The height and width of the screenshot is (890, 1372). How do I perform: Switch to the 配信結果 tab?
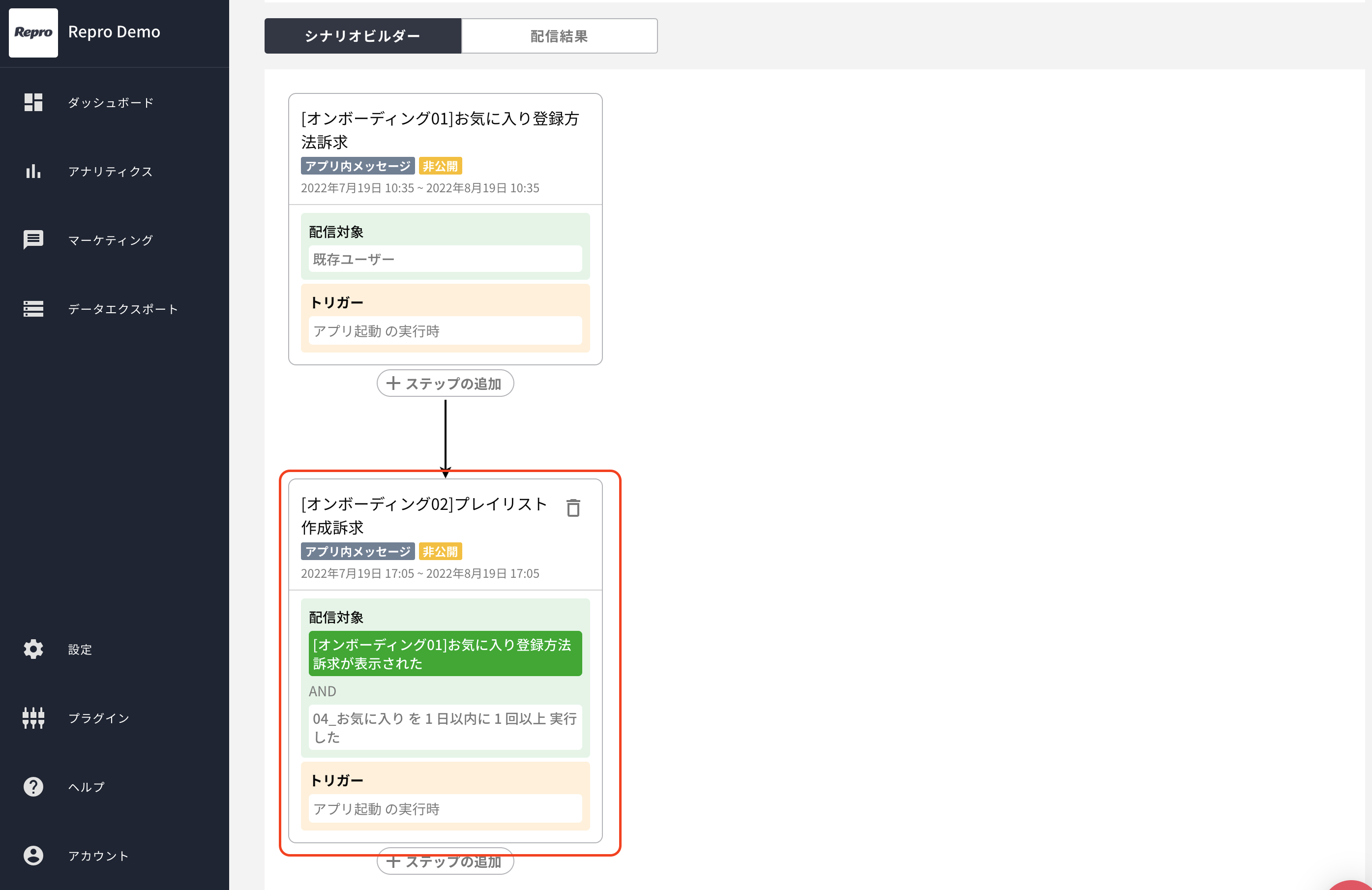[x=559, y=36]
